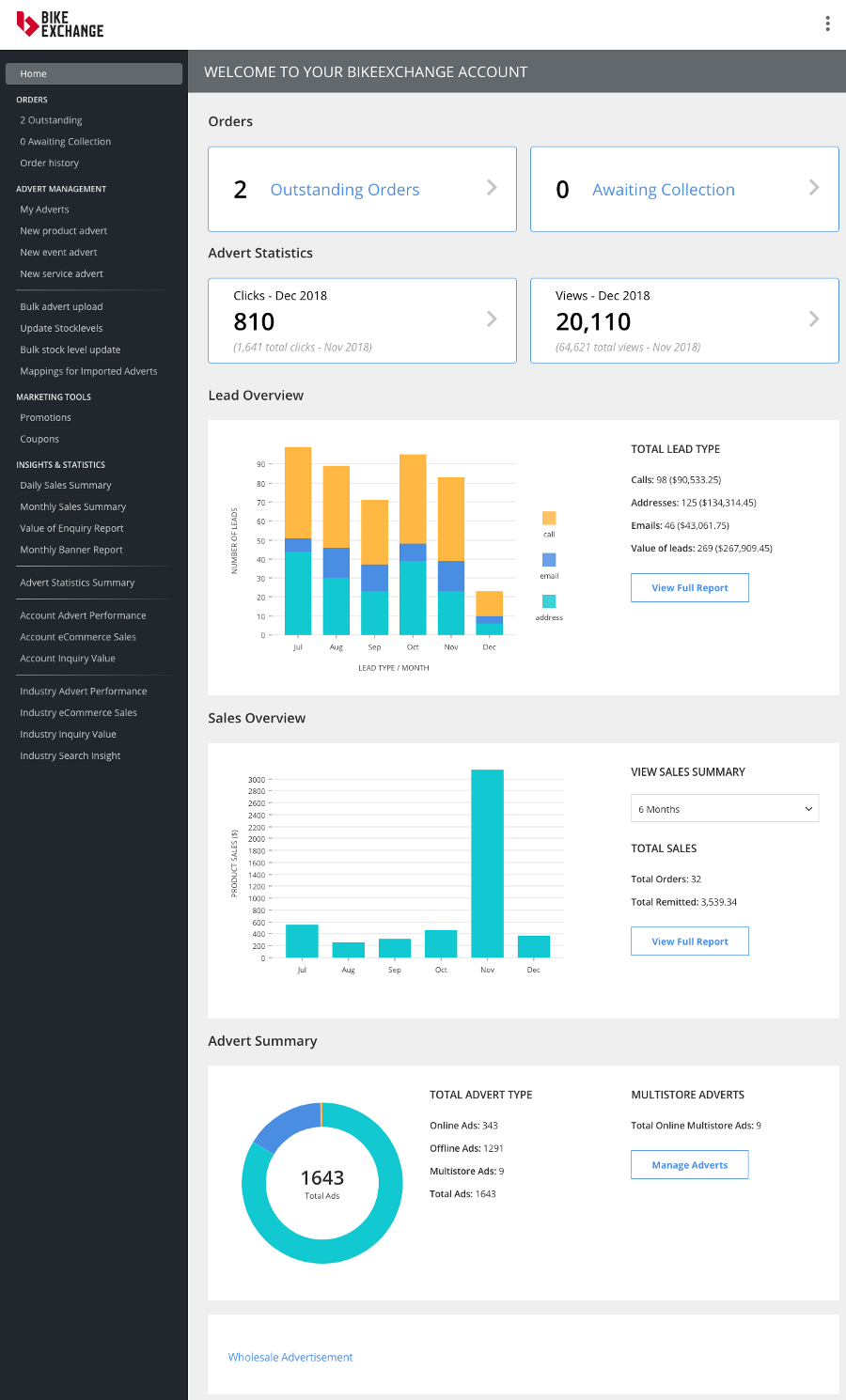Click 'Total Orders: 32' text
Image resolution: width=846 pixels, height=1400 pixels.
[666, 879]
